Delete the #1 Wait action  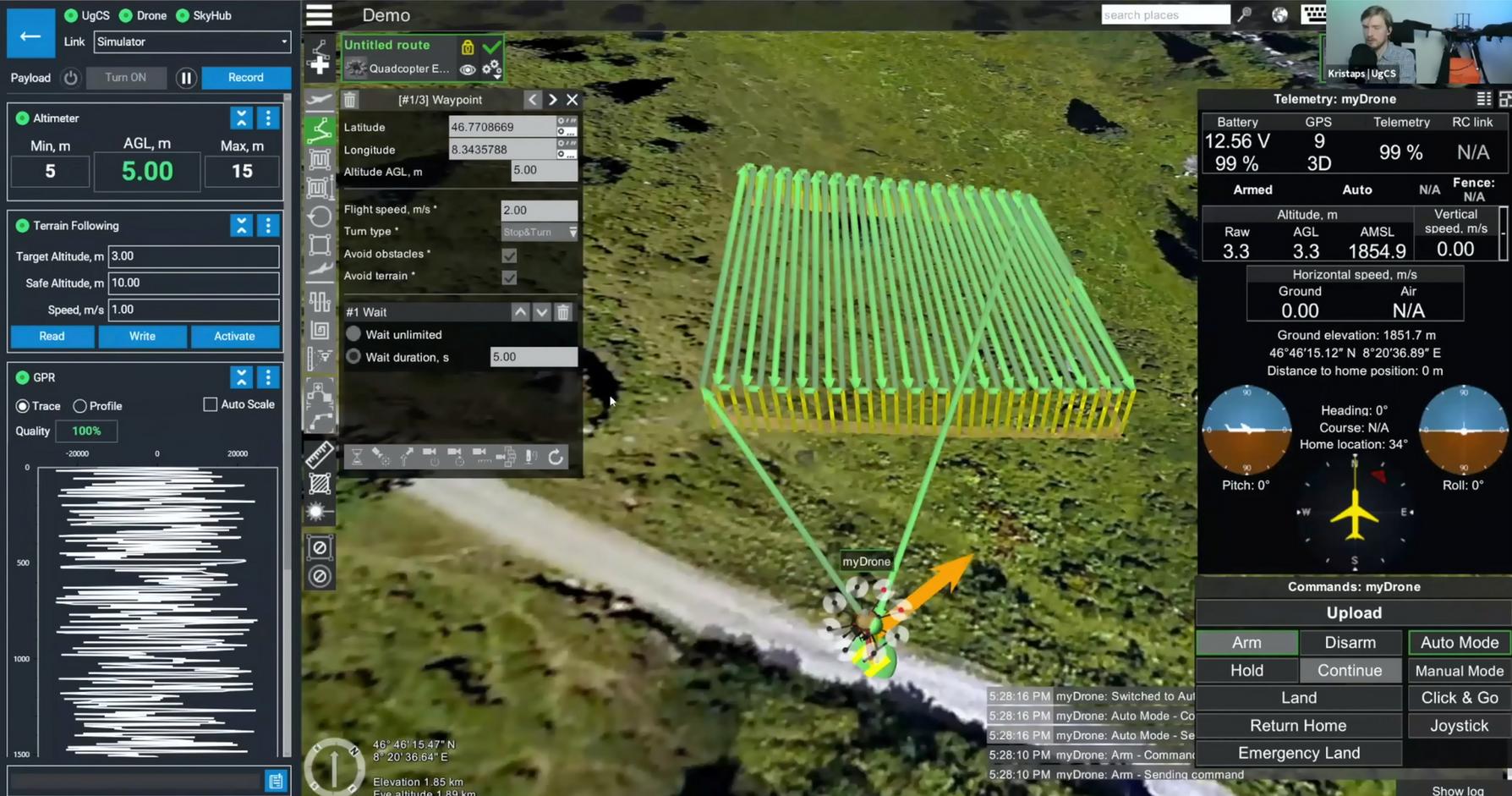563,312
